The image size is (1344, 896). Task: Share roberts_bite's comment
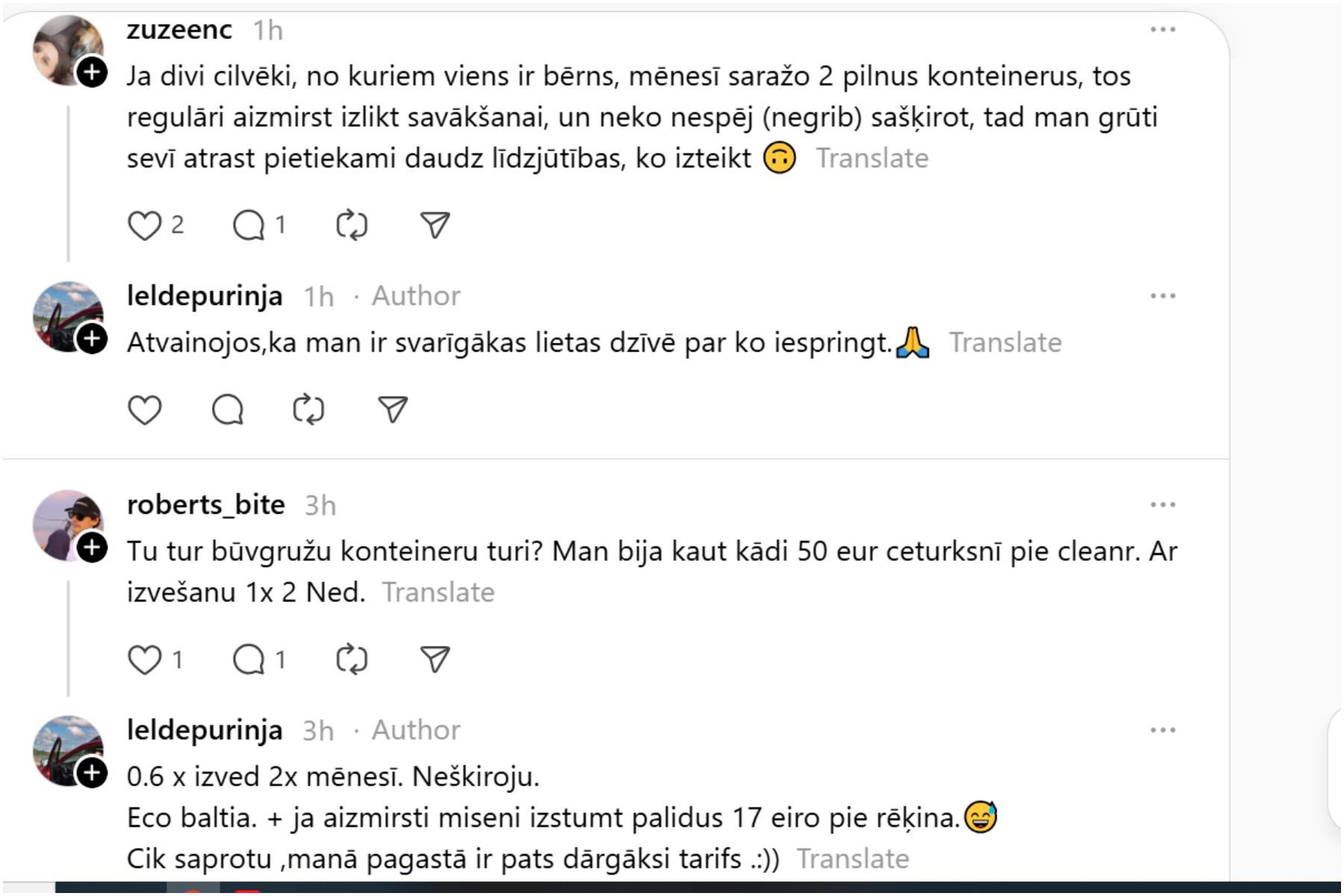435,660
